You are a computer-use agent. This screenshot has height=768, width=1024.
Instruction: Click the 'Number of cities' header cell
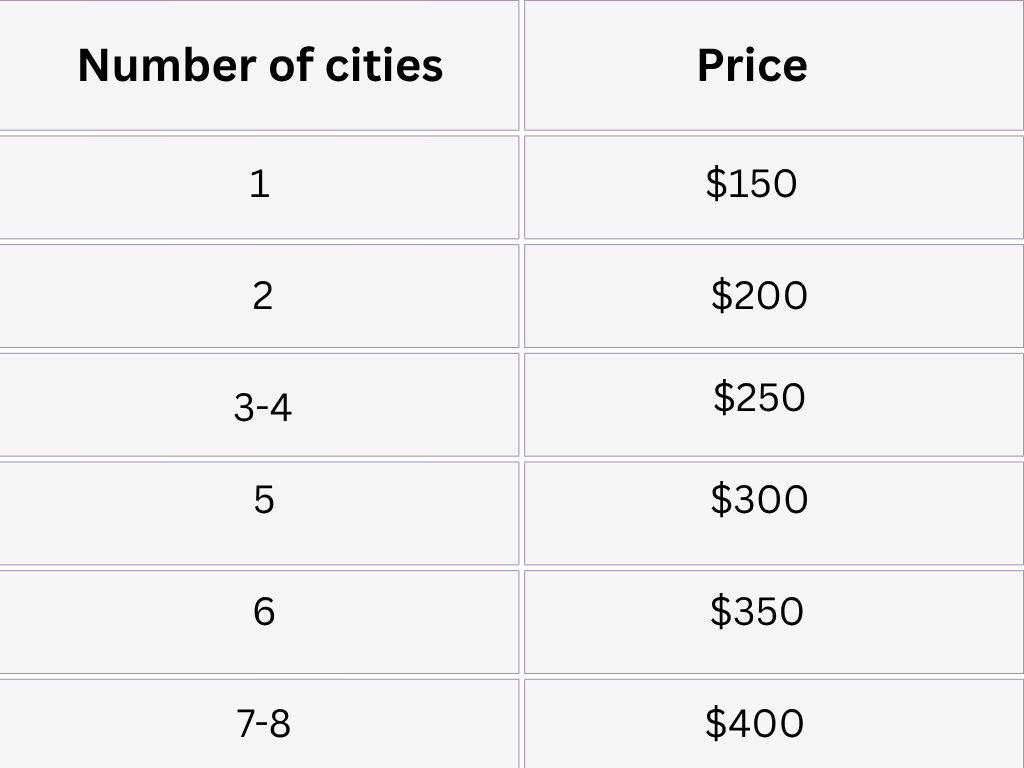pos(260,65)
